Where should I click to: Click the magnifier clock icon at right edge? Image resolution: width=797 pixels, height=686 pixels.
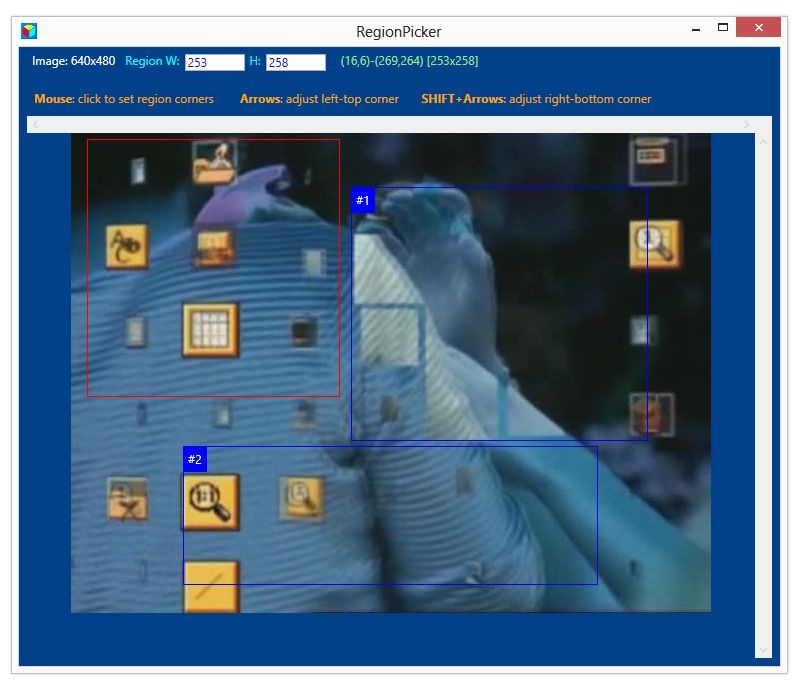pos(655,244)
